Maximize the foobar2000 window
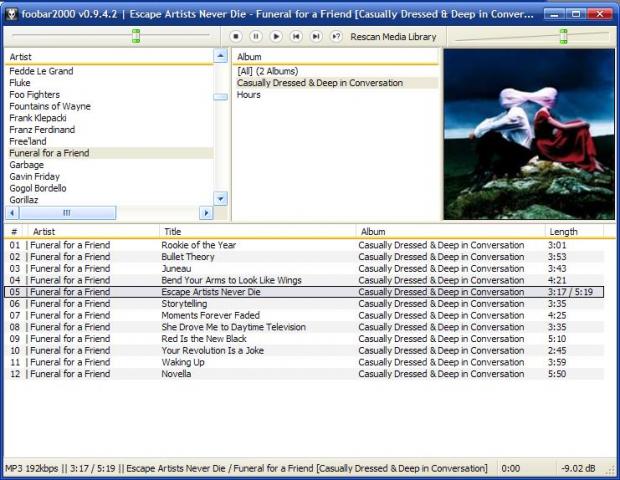This screenshot has width=620, height=480. (x=576, y=15)
